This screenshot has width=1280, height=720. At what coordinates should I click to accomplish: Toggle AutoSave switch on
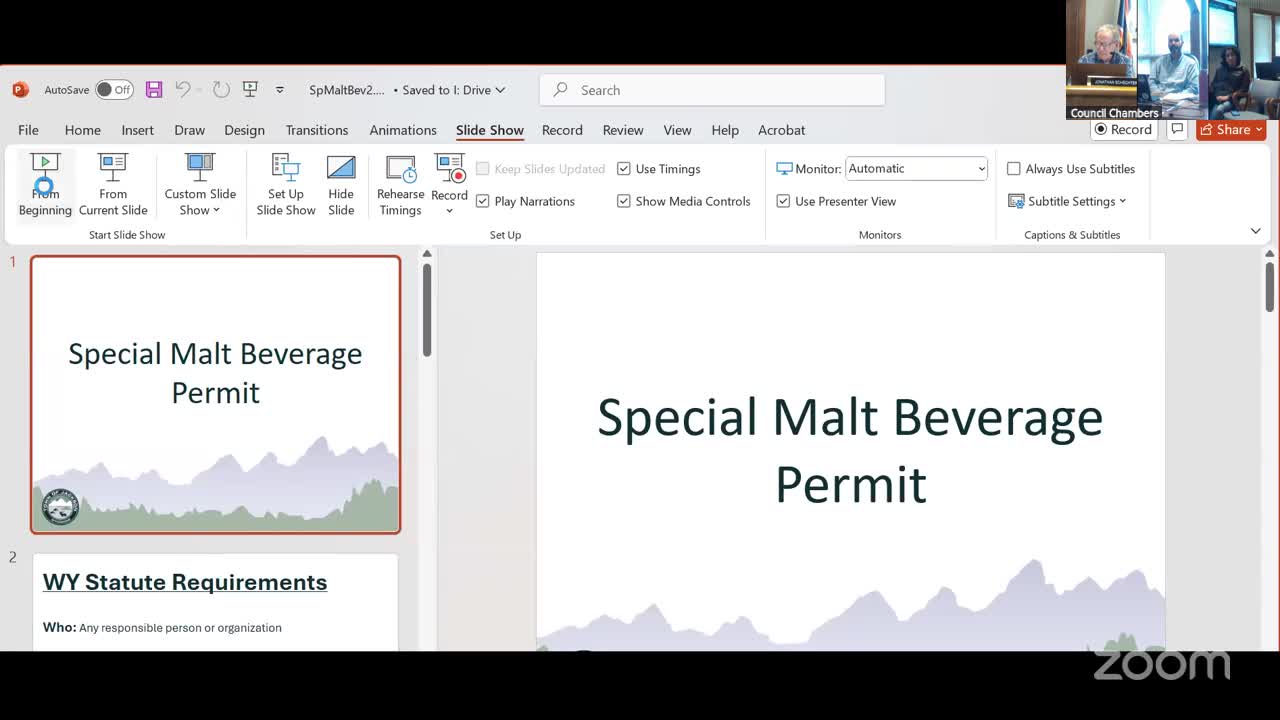click(x=114, y=90)
